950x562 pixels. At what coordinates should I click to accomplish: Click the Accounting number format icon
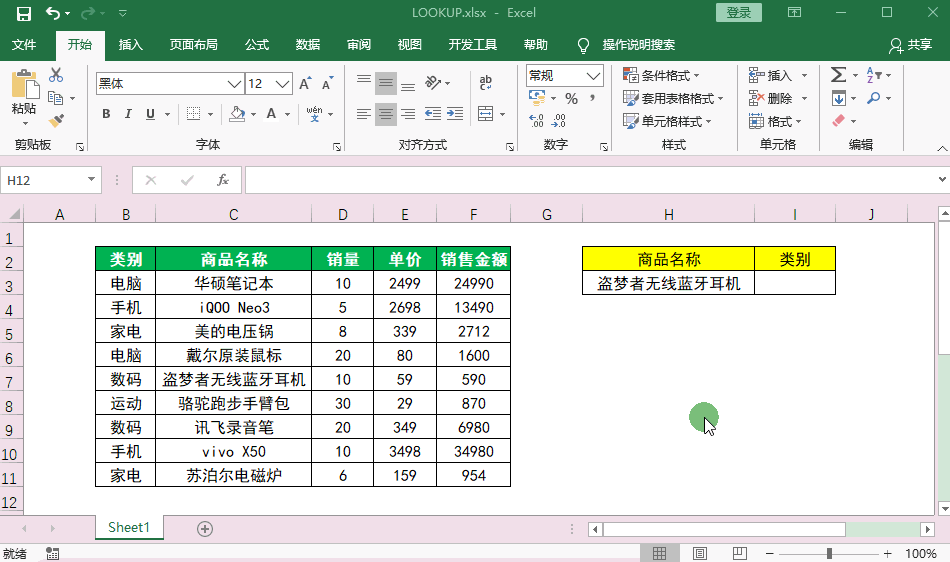[537, 98]
